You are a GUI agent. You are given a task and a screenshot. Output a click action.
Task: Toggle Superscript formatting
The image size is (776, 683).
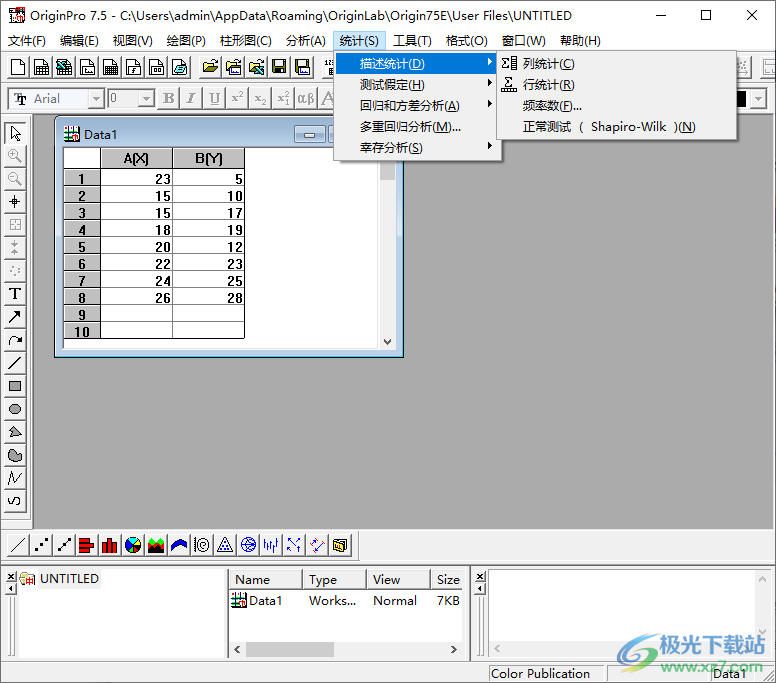[x=237, y=98]
